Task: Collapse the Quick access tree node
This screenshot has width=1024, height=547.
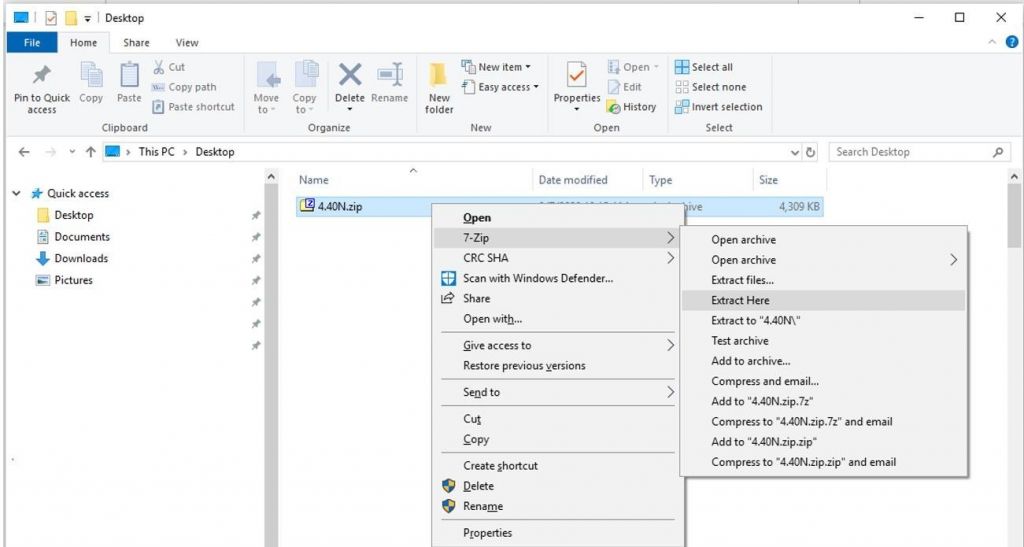Action: [x=16, y=193]
